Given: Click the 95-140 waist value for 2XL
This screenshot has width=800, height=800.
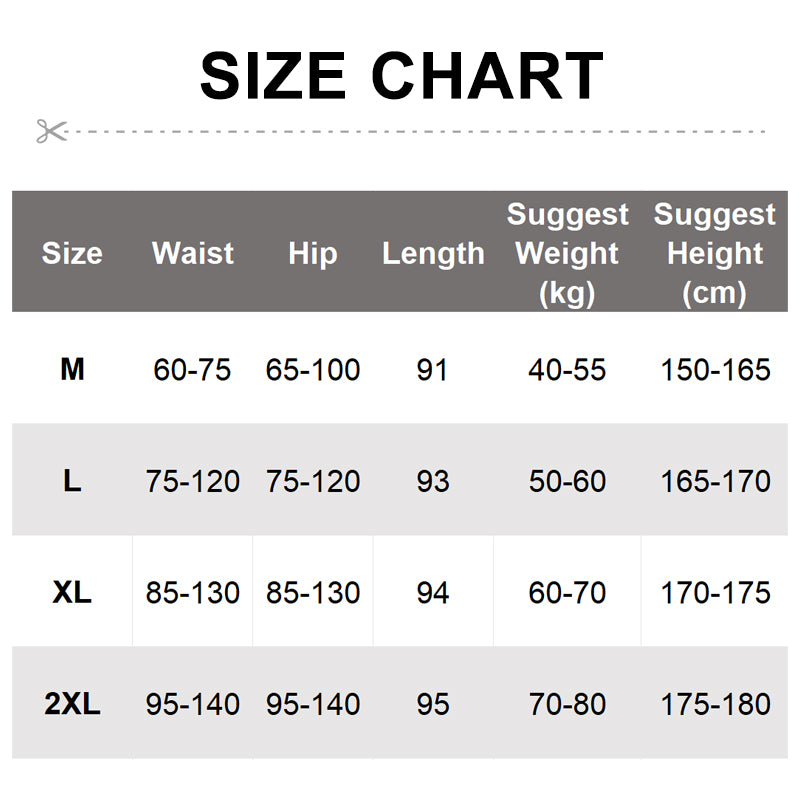Looking at the screenshot, I should coord(193,704).
